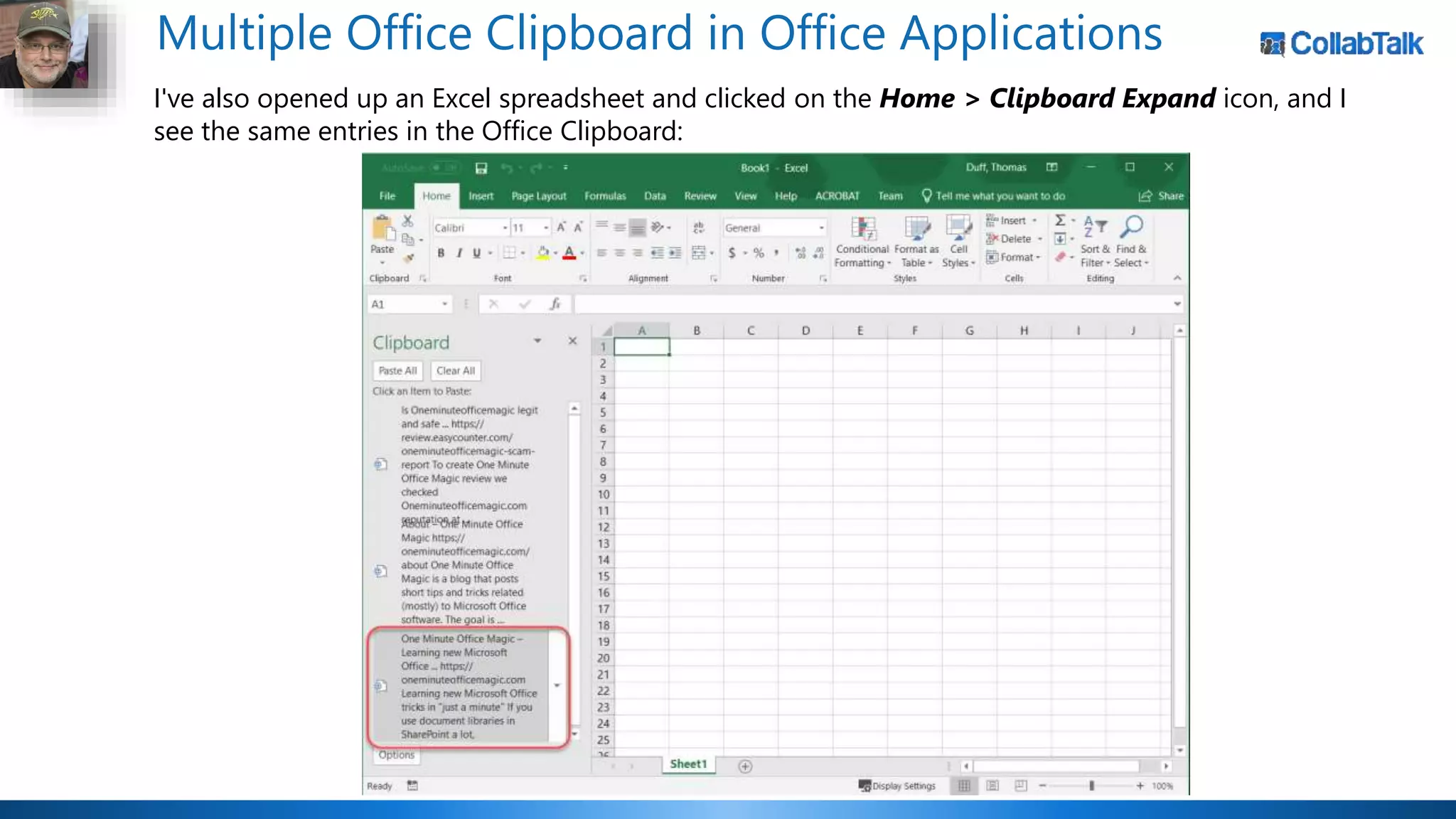This screenshot has height=819, width=1456.
Task: Click the Wrap Text icon
Action: 699,227
